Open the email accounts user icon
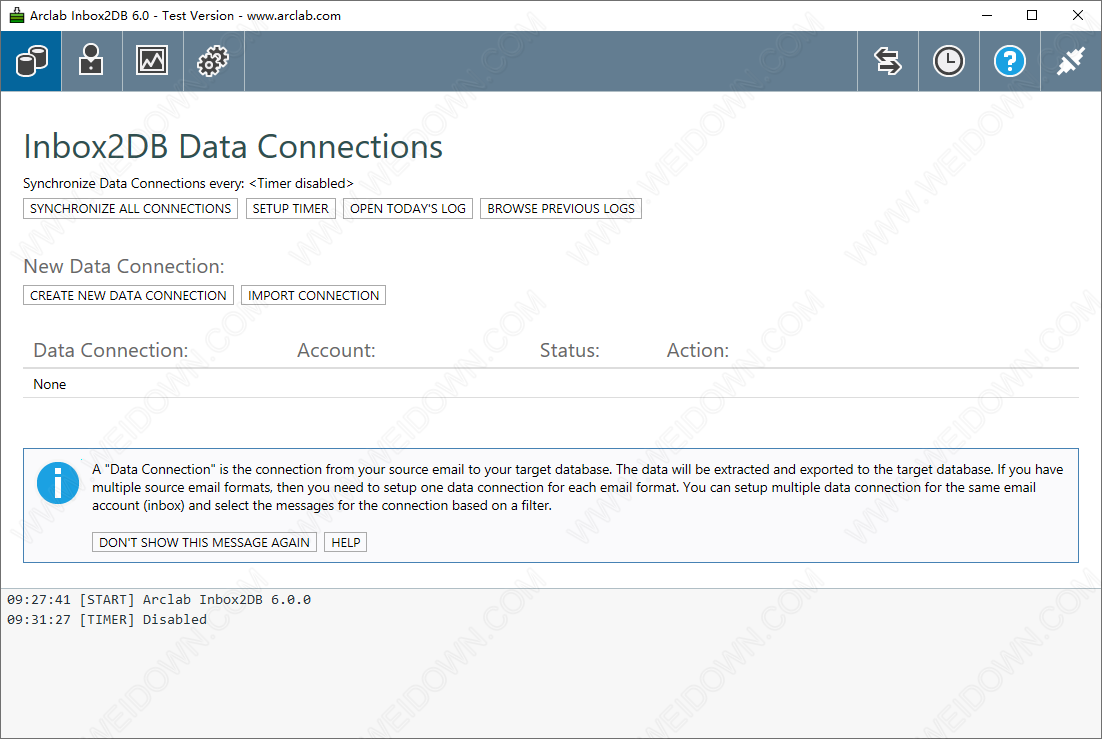 [x=91, y=61]
